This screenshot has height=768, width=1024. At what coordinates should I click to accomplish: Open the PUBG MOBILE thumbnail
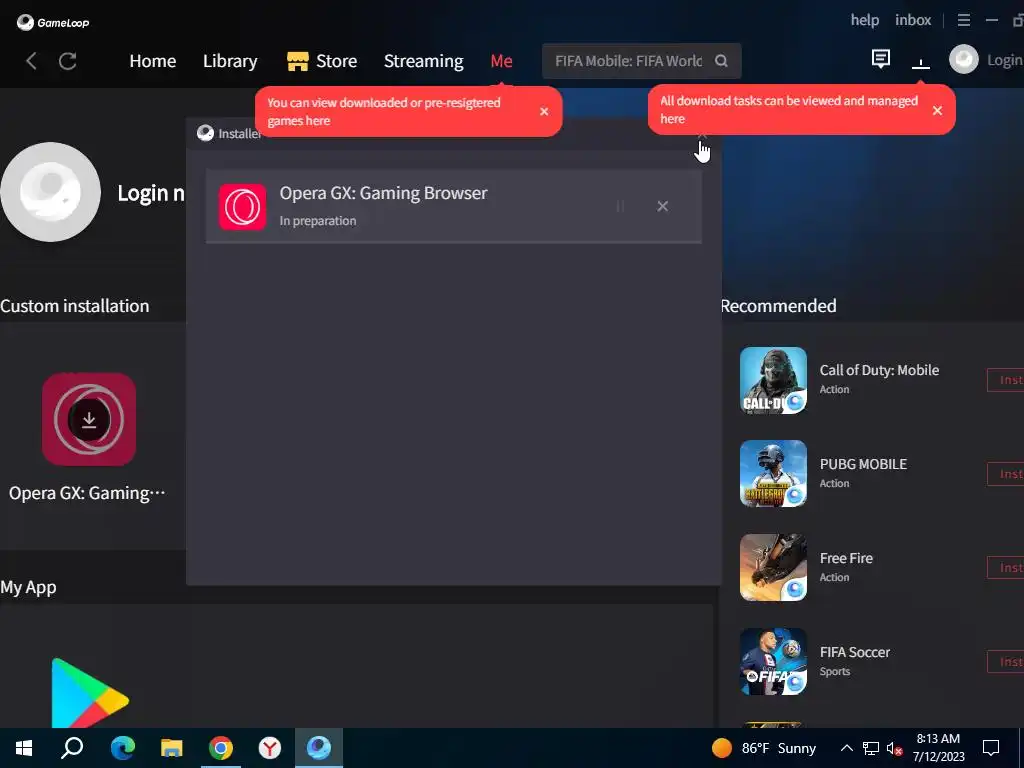[x=773, y=473]
